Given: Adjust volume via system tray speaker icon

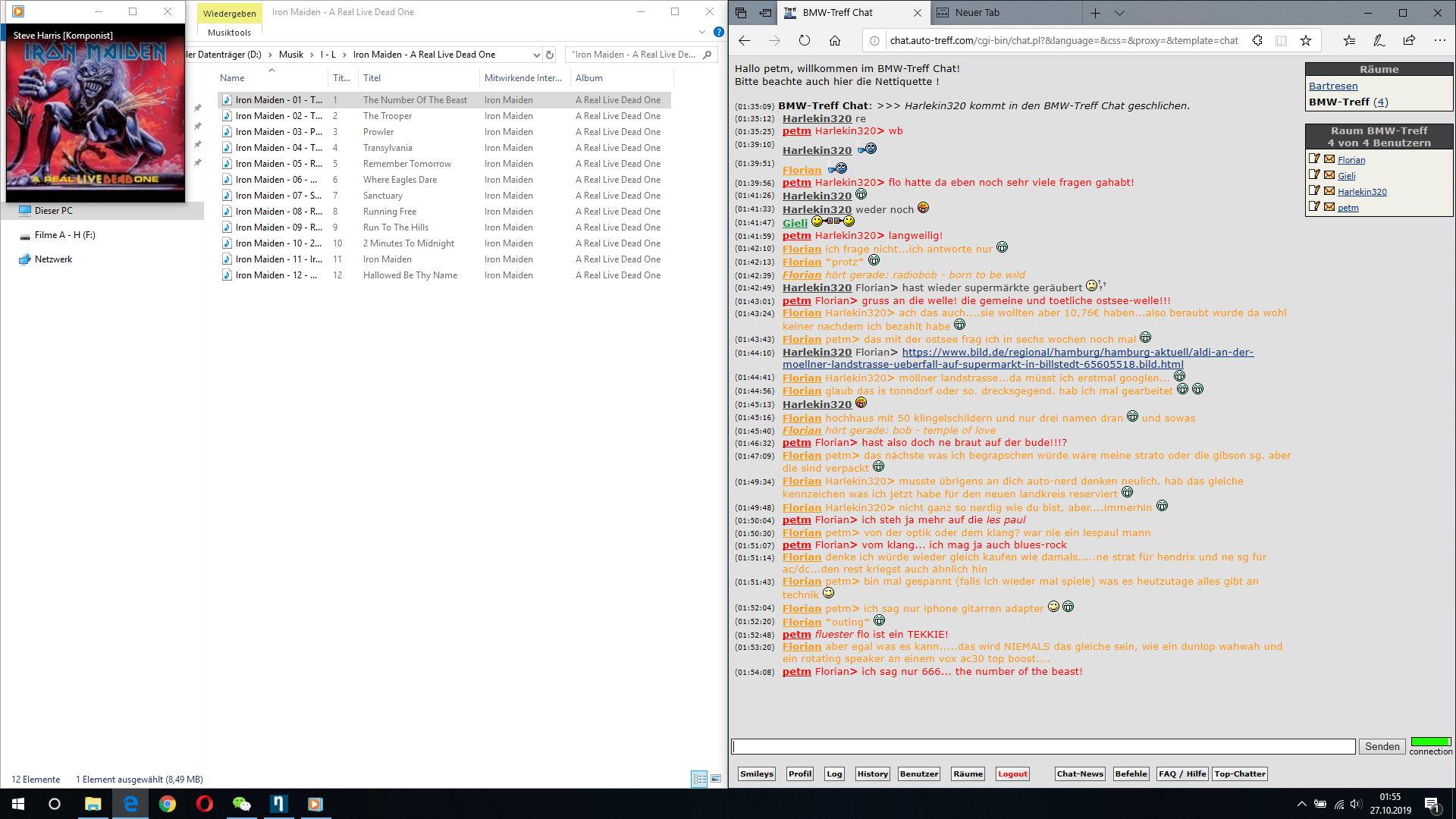Looking at the screenshot, I should 1357,804.
